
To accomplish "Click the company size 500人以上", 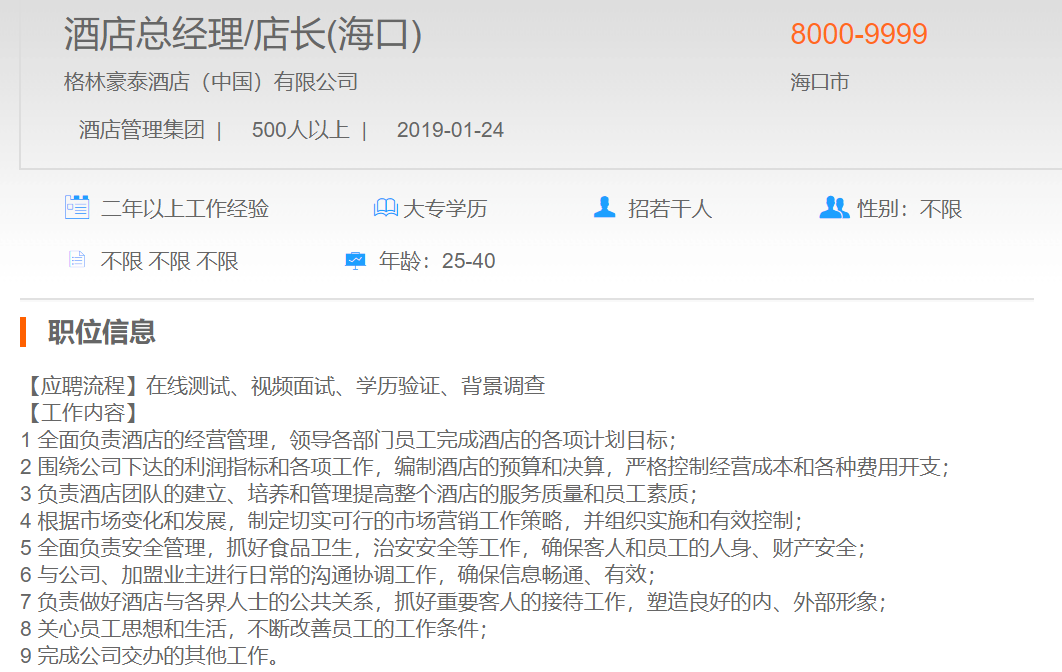I will pos(300,130).
